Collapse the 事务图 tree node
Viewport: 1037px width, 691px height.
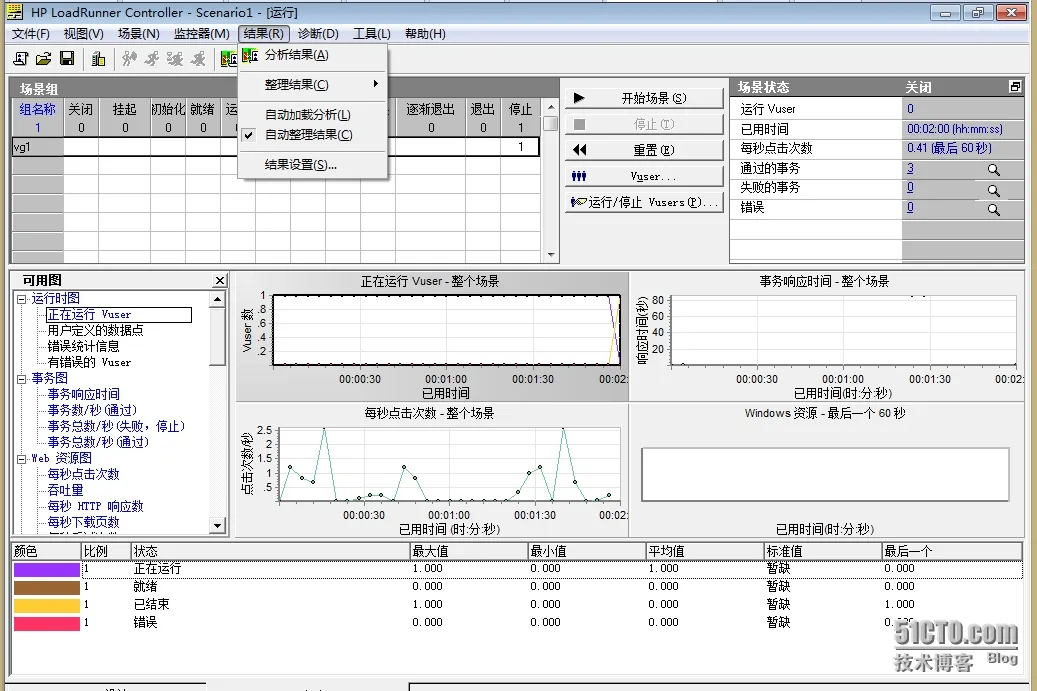pos(21,379)
